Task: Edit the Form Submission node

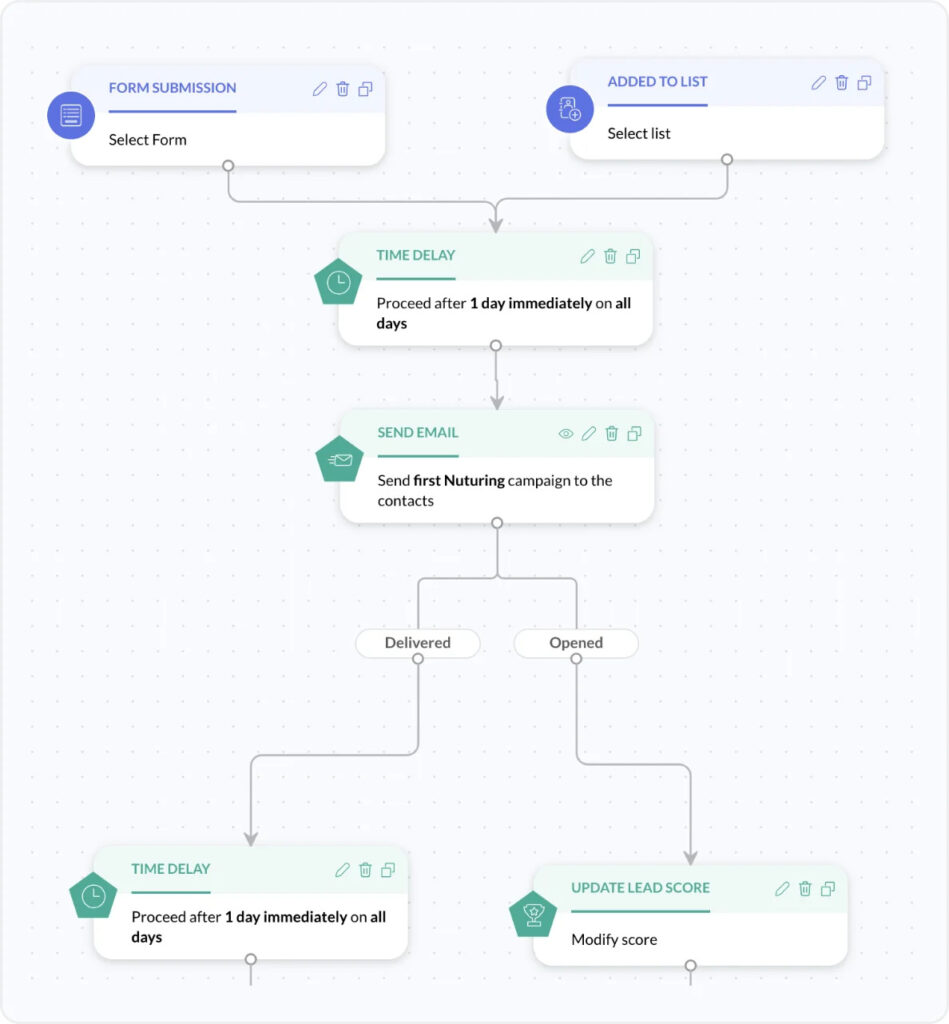Action: (x=320, y=89)
